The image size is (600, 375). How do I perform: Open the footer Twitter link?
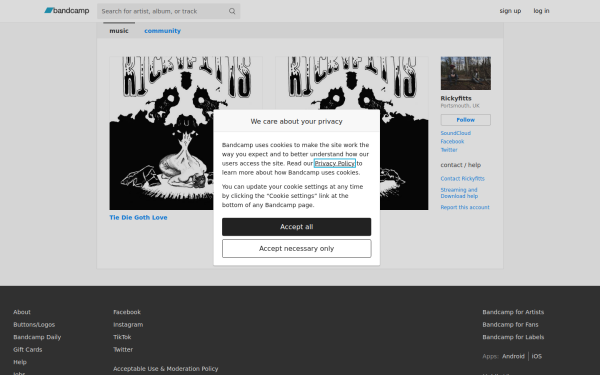click(x=123, y=350)
